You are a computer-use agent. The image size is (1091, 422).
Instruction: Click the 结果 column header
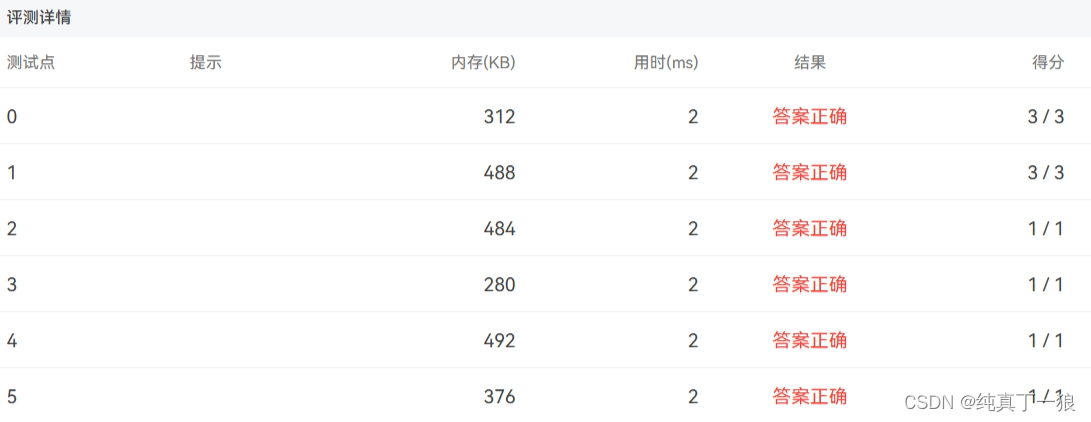coord(810,63)
